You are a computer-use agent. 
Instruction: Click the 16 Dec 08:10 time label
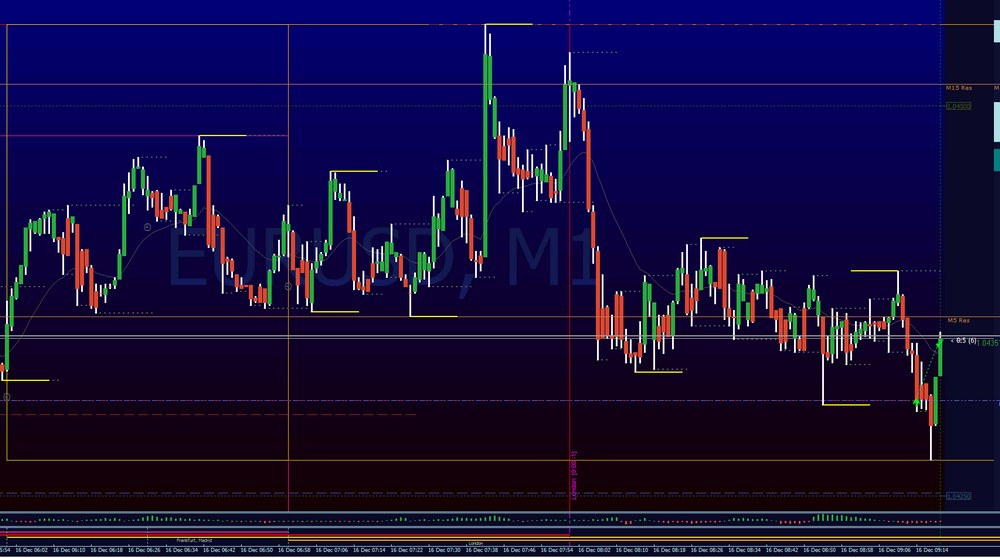pos(631,550)
